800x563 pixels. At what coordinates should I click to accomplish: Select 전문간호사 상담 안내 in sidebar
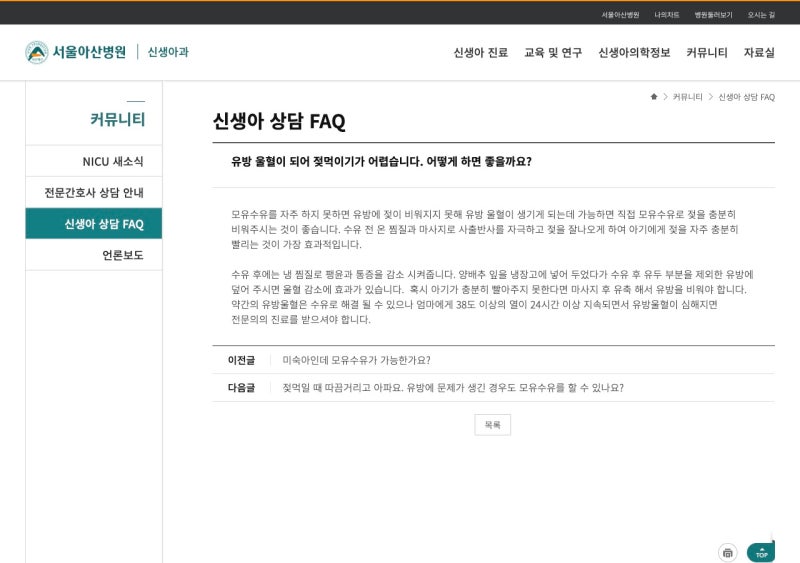[x=94, y=192]
